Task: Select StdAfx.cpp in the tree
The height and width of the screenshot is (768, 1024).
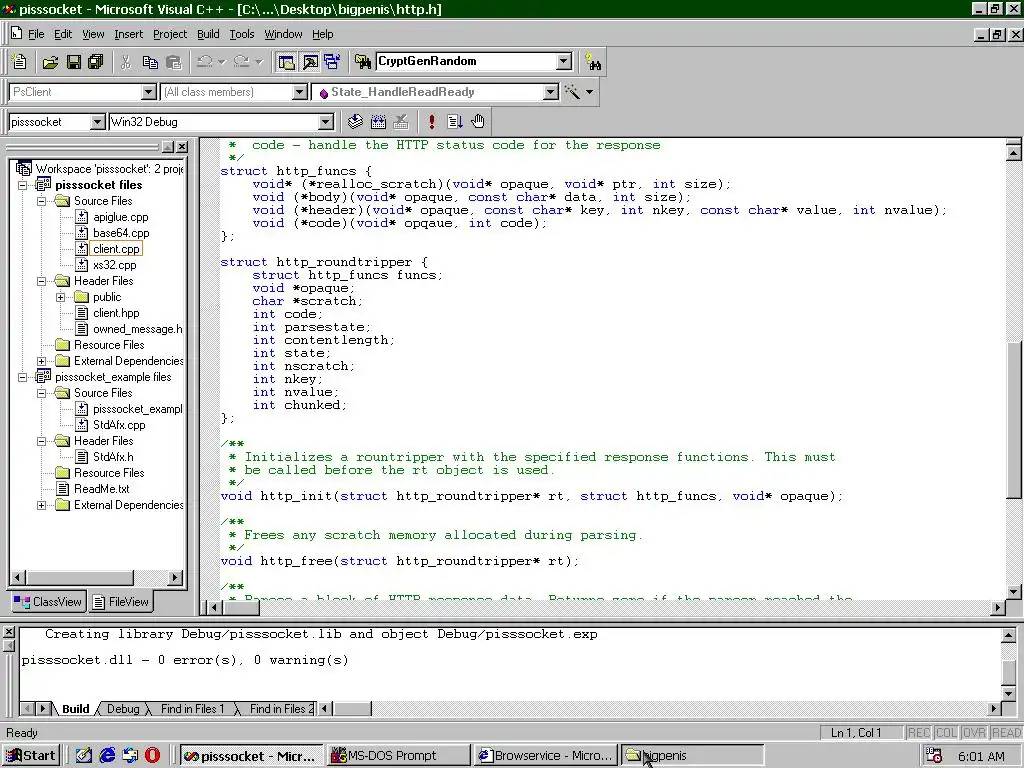Action: click(119, 425)
